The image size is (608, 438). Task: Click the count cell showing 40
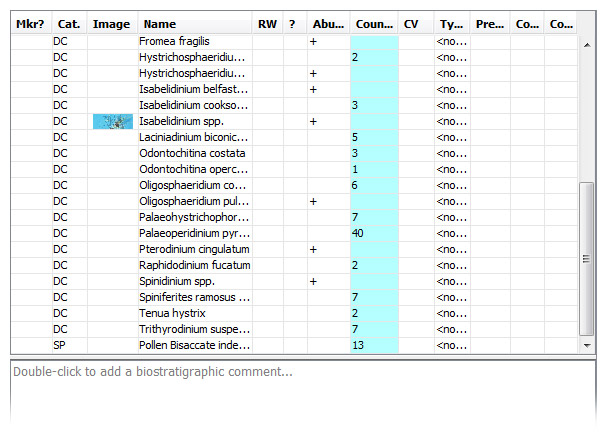374,233
